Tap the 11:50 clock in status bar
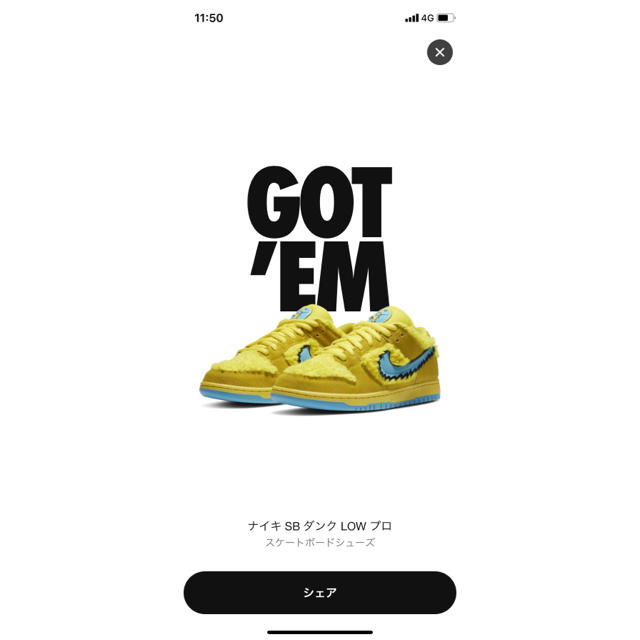 click(209, 18)
